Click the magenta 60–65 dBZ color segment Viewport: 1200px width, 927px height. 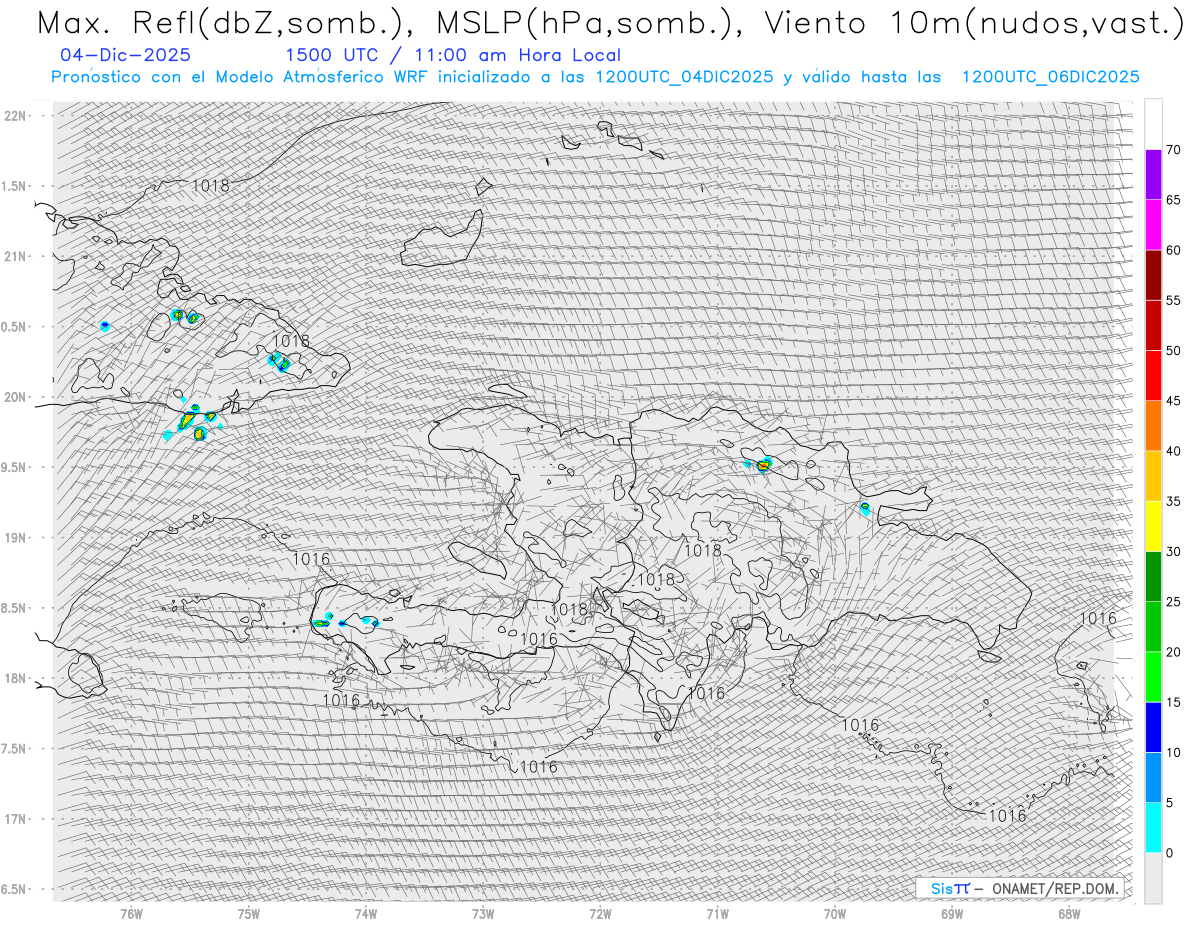(1153, 225)
